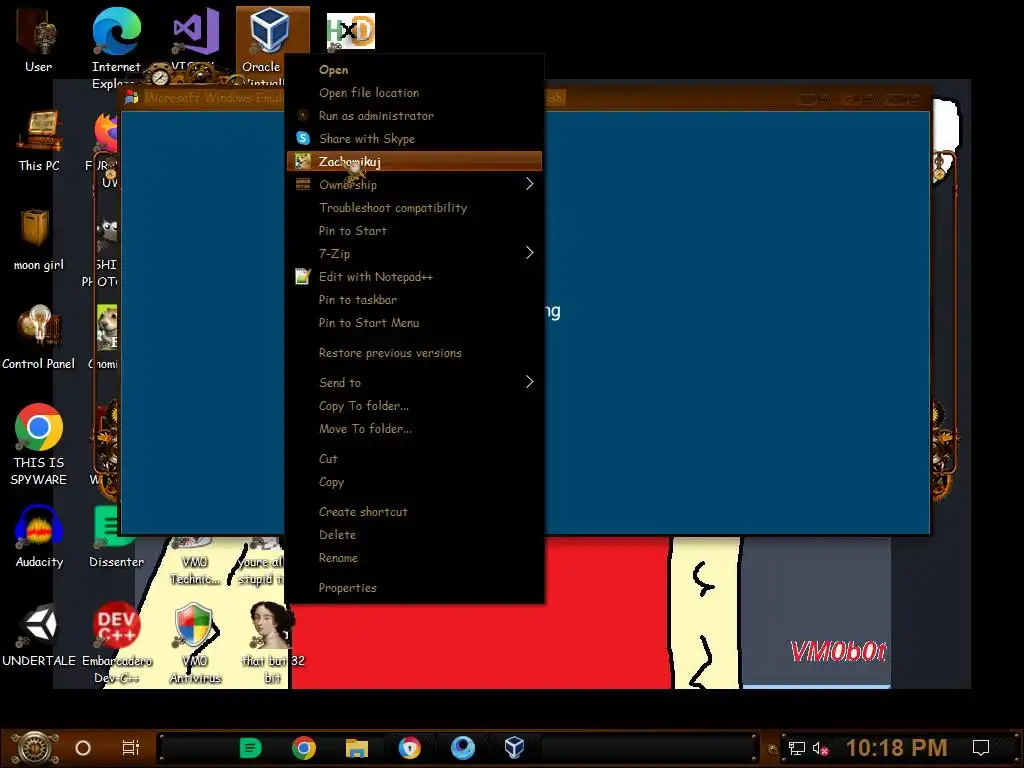Choose Open file location
This screenshot has width=1024, height=768.
[414, 93]
